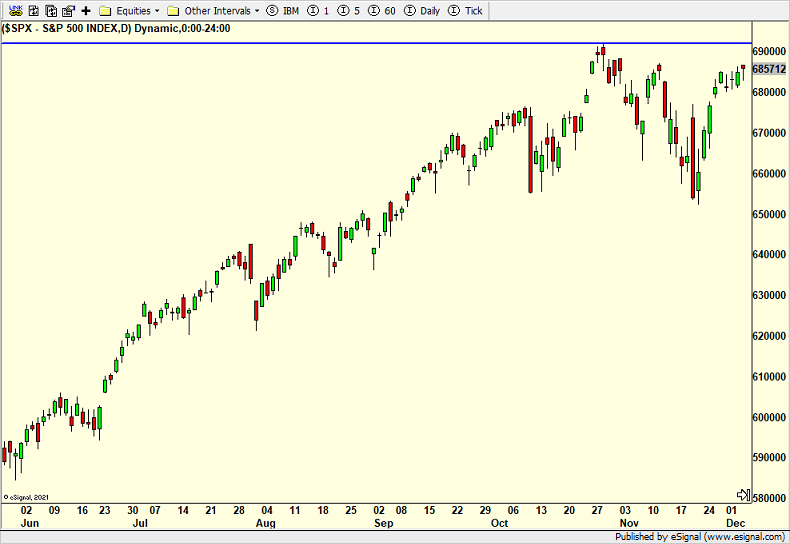Click the scroll-to-latest arrow icon on chart
The width and height of the screenshot is (790, 544).
[743, 495]
